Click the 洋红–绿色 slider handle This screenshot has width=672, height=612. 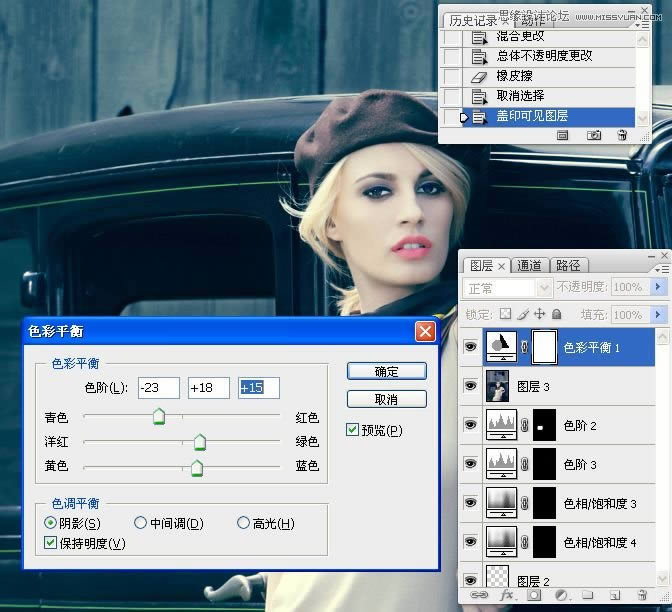pyautogui.click(x=199, y=442)
